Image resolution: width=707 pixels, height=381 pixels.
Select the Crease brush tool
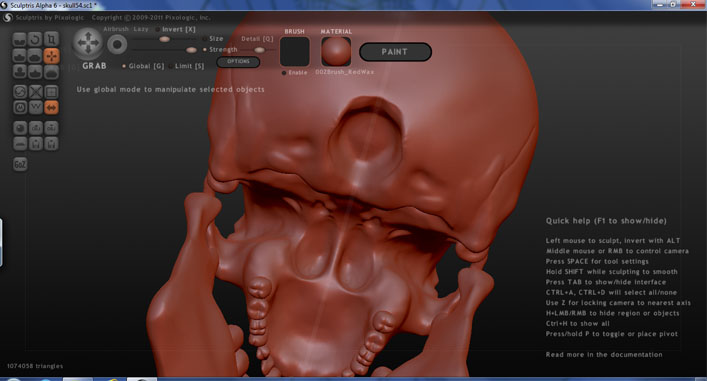19,40
